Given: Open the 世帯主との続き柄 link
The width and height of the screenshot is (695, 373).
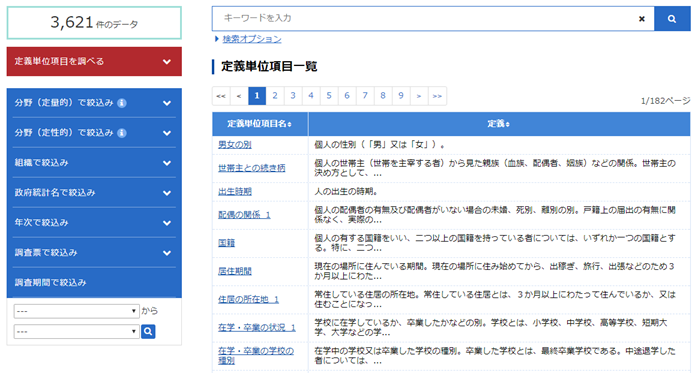Looking at the screenshot, I should click(x=252, y=168).
